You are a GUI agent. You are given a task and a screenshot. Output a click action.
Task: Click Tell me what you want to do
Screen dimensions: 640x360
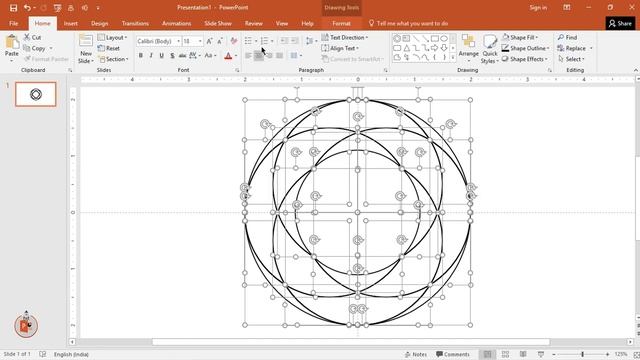[x=408, y=24]
